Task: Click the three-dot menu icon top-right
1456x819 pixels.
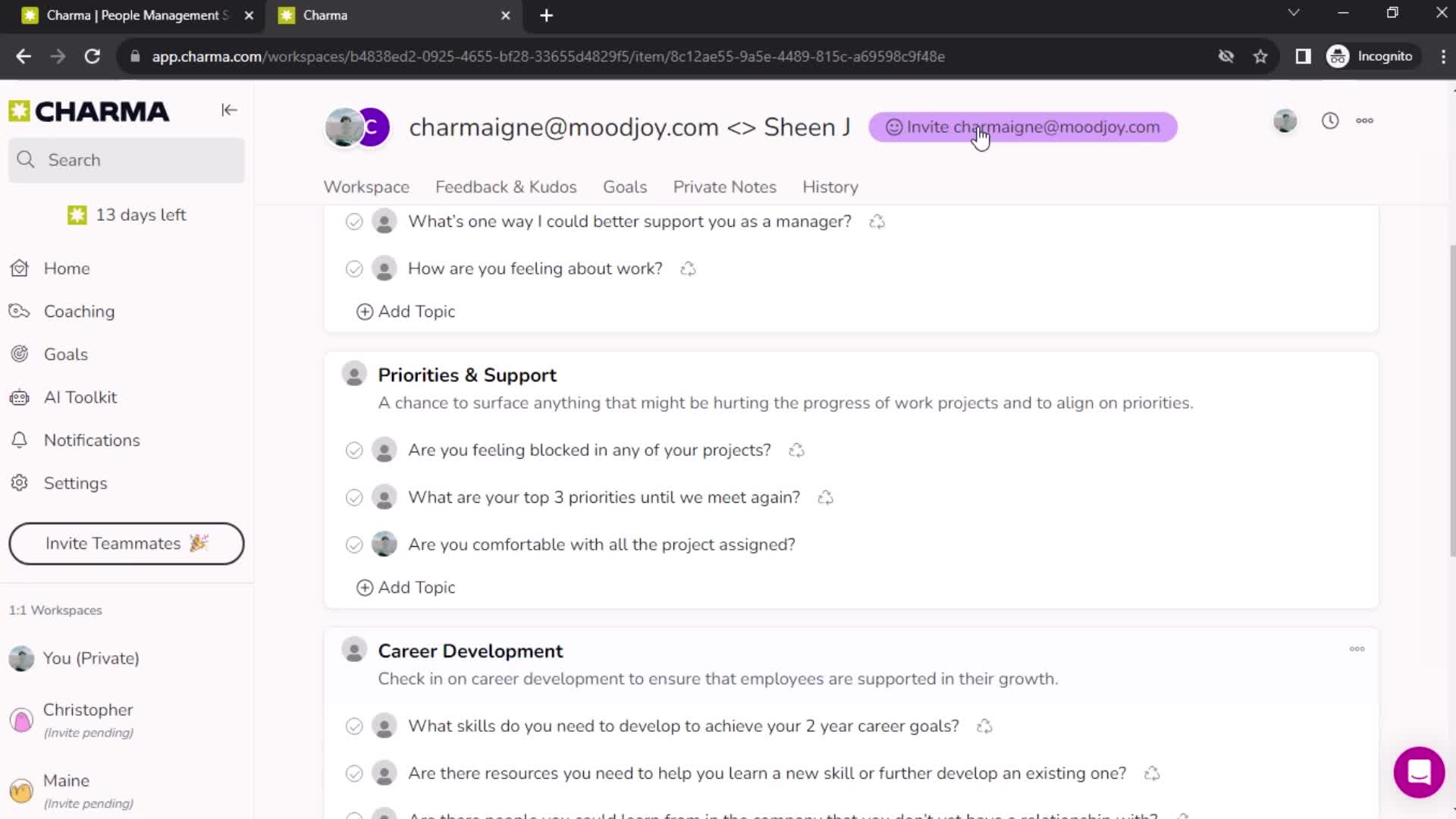Action: click(x=1365, y=121)
